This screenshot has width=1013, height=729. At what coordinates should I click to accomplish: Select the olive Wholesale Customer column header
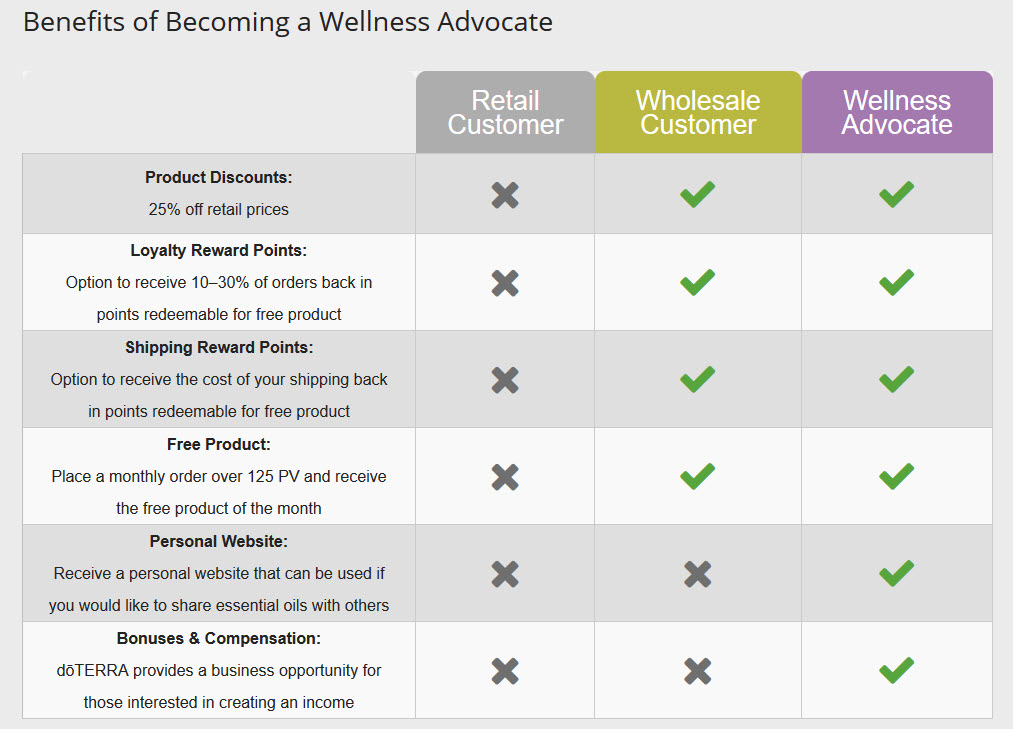point(698,112)
